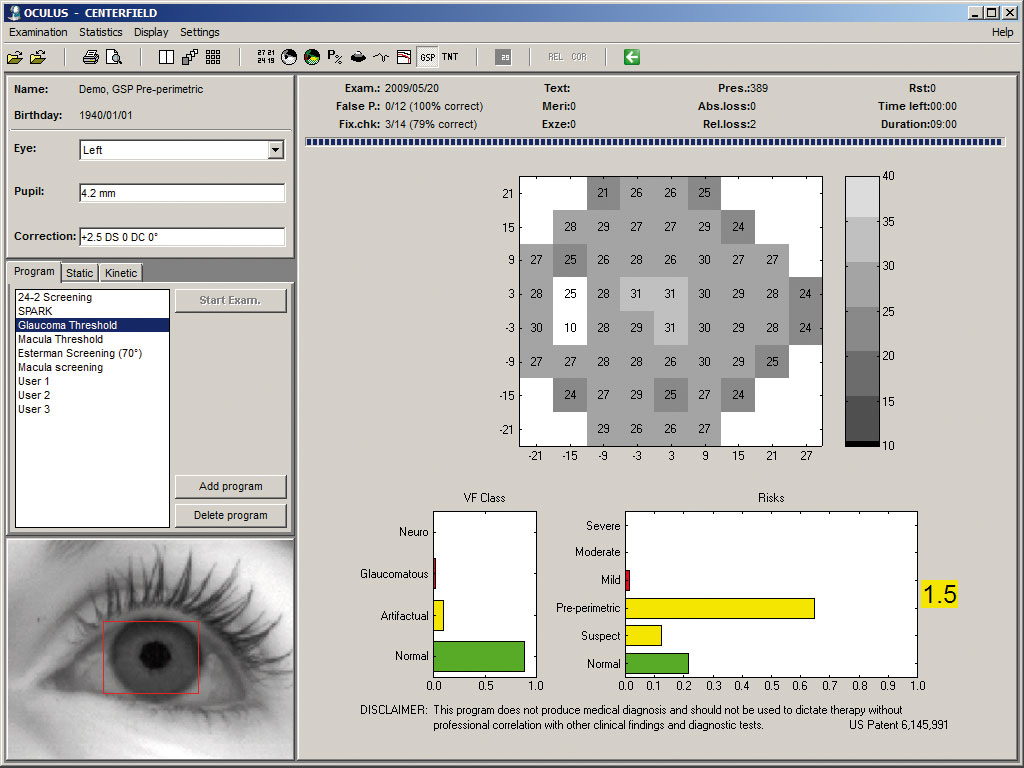Toggle the GSP glaucoma staging display
This screenshot has width=1024, height=768.
[x=427, y=57]
